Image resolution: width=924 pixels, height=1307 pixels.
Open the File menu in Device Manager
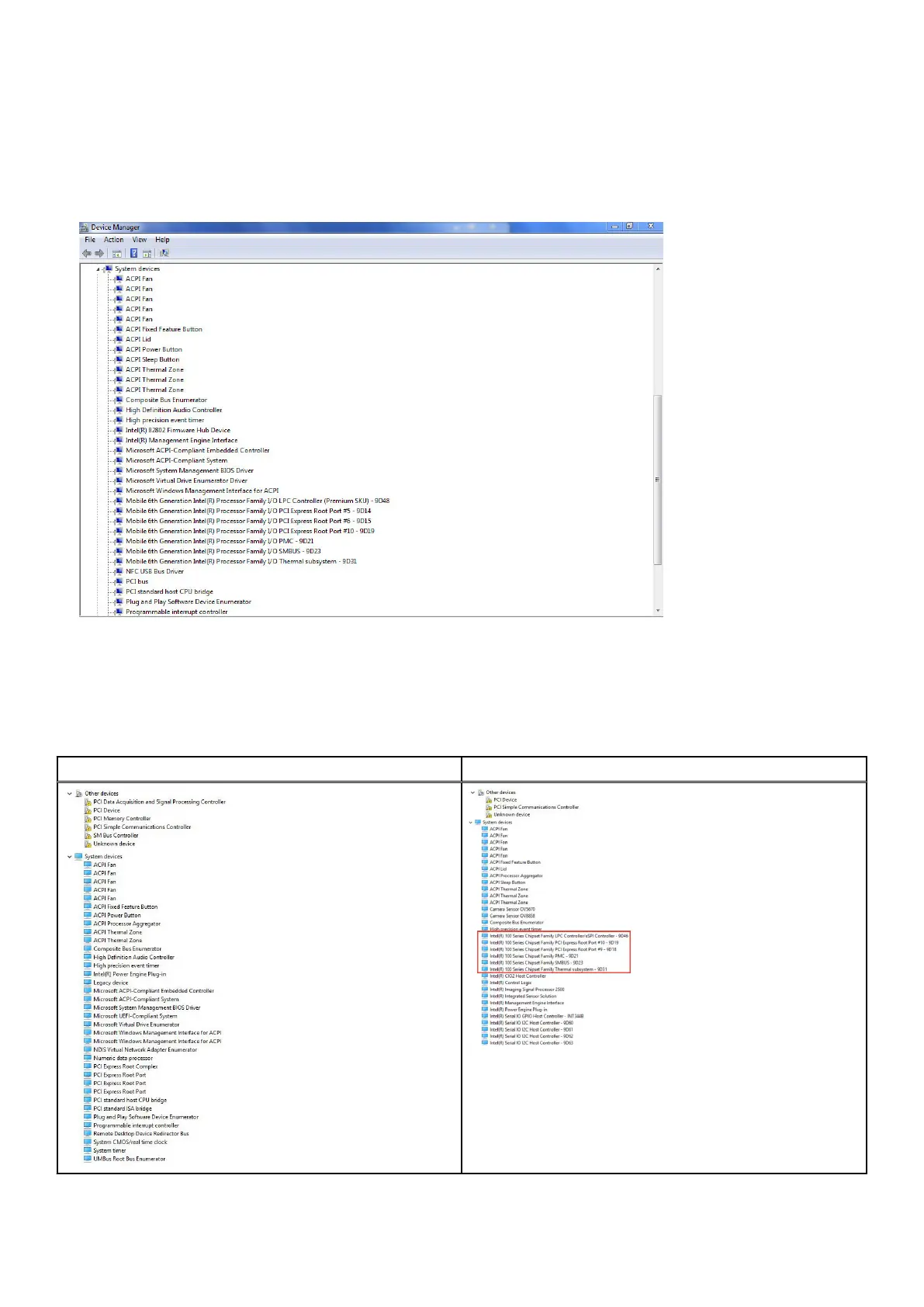[x=90, y=240]
